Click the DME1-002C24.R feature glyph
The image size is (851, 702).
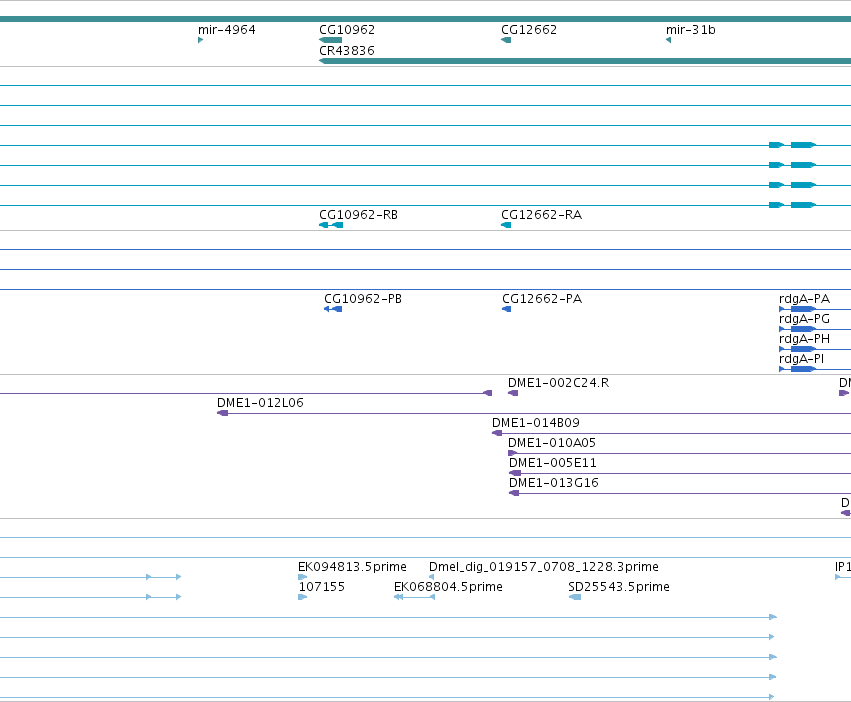click(x=513, y=393)
